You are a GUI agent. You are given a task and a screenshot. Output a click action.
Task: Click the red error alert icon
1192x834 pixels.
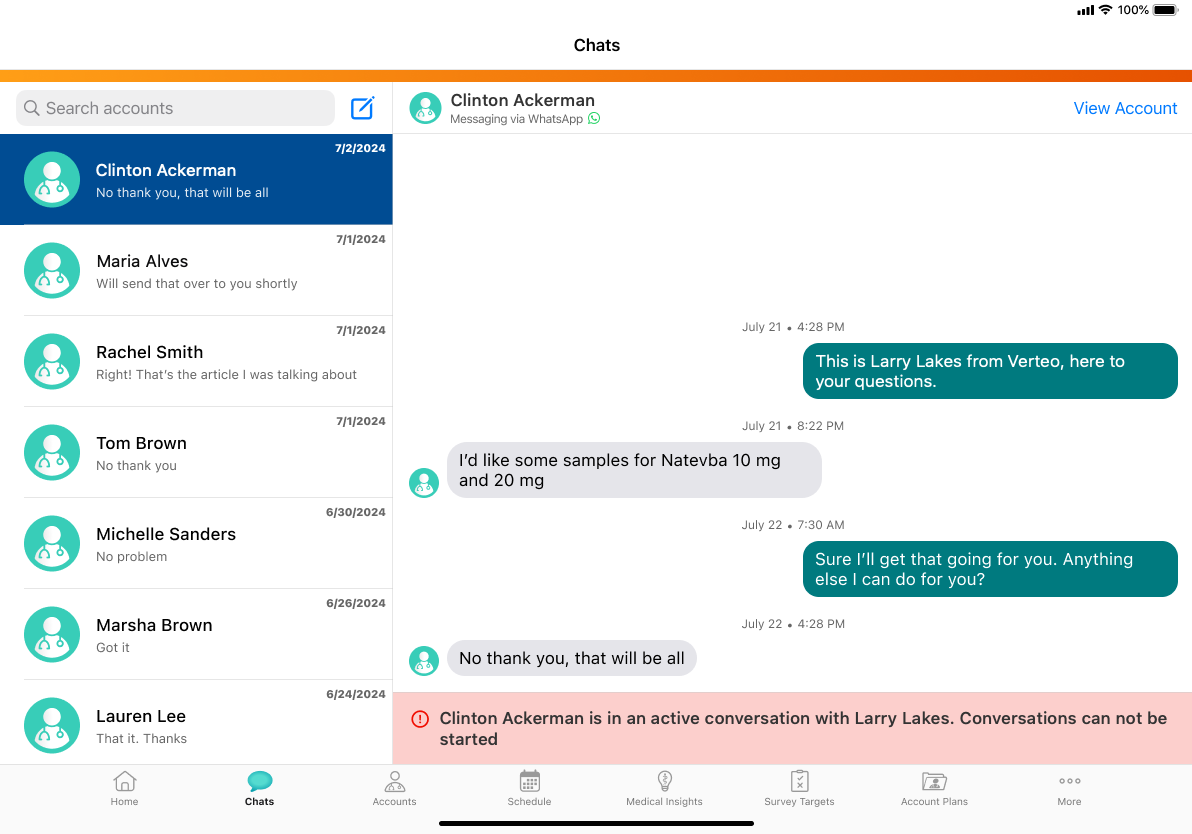(x=420, y=718)
